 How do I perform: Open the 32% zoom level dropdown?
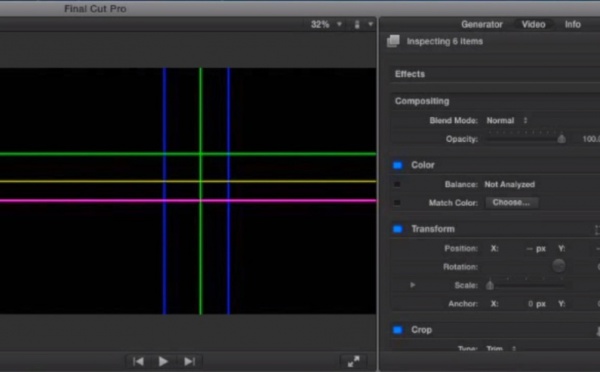[326, 24]
